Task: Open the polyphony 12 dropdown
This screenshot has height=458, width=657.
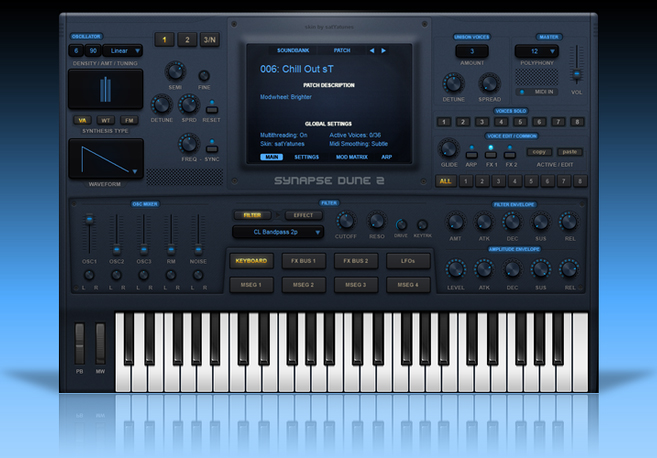Action: (x=537, y=51)
